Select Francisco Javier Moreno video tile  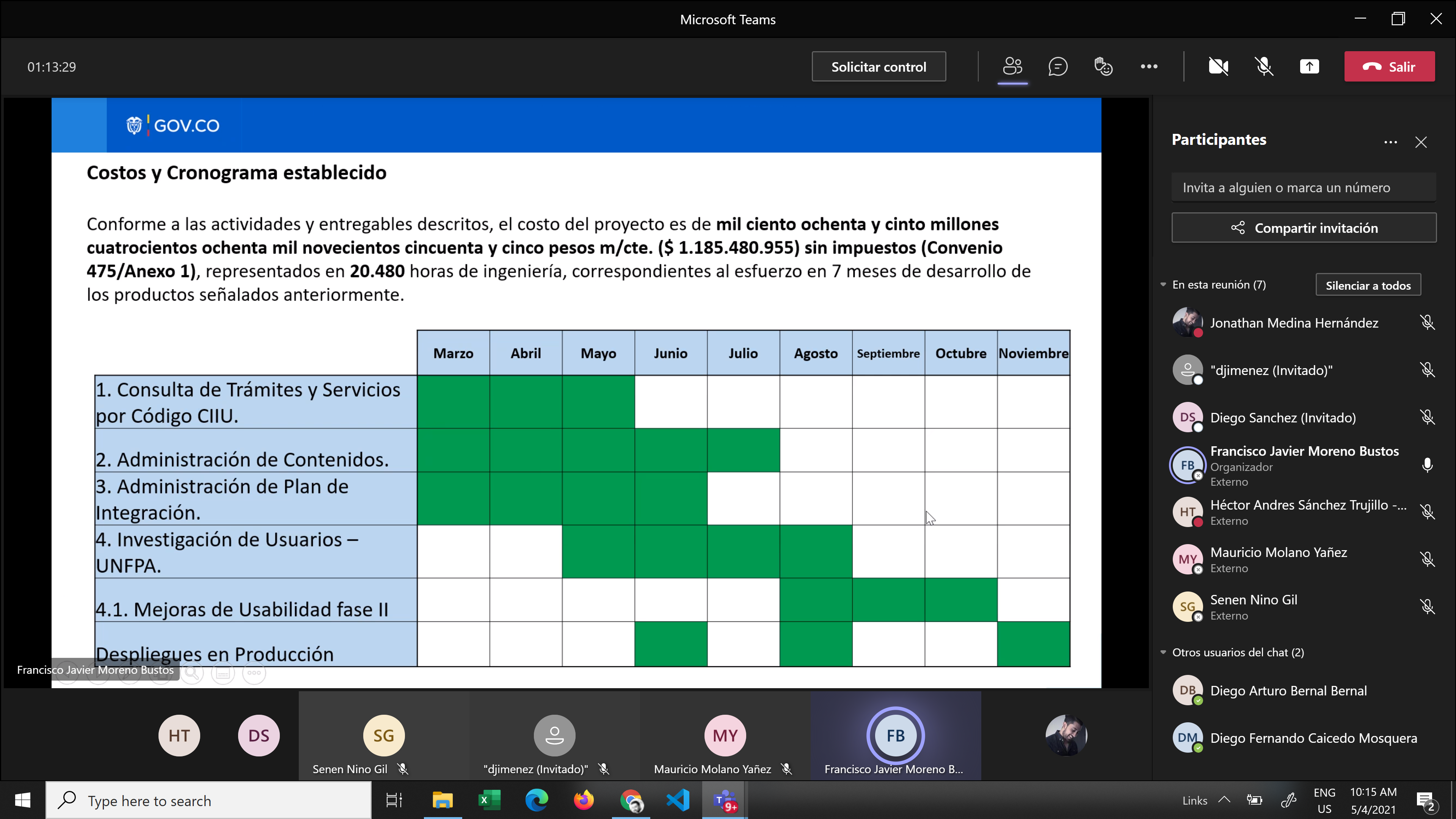pos(896,736)
